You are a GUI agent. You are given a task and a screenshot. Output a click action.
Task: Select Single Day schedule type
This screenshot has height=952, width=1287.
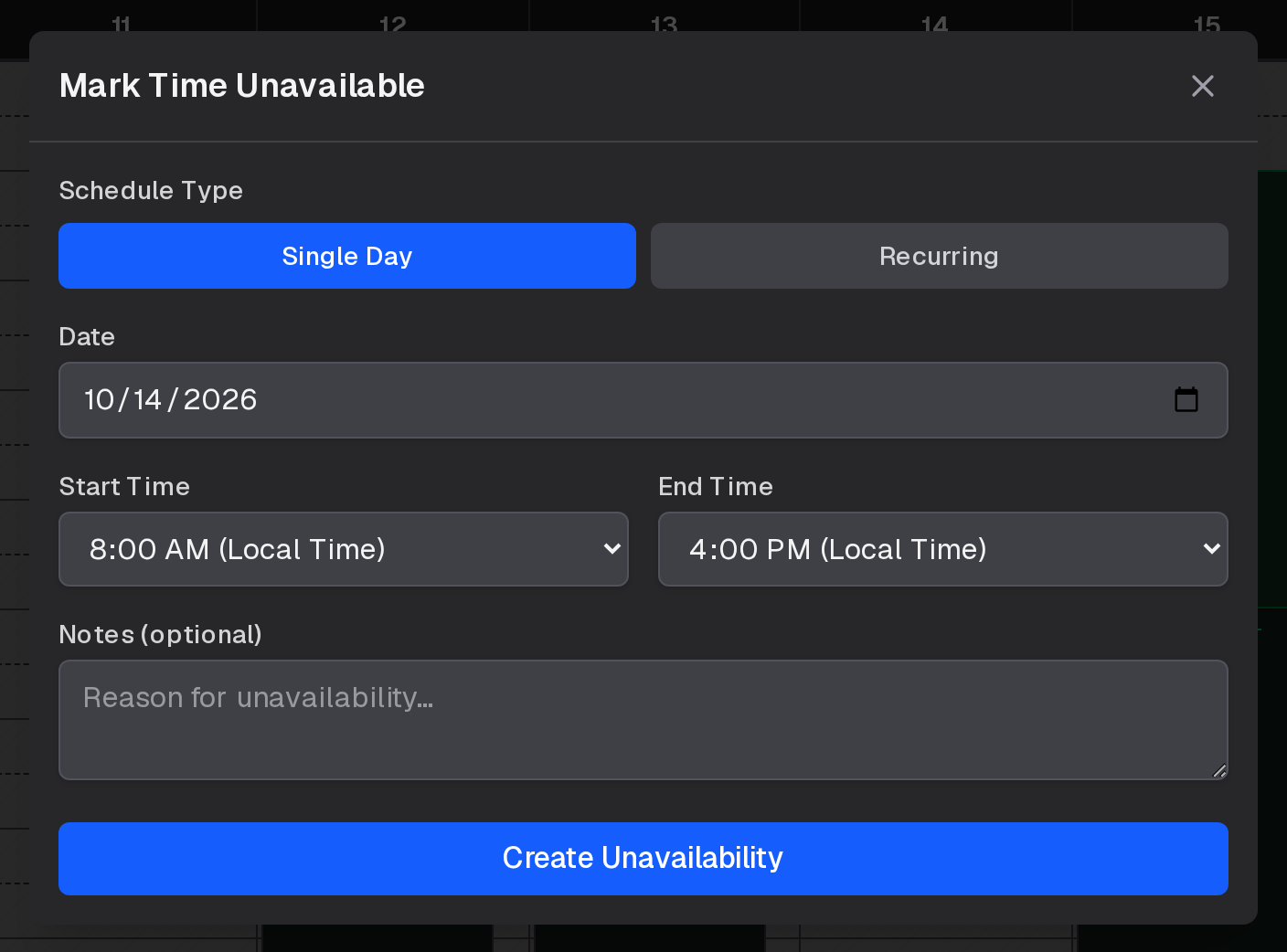[x=347, y=256]
